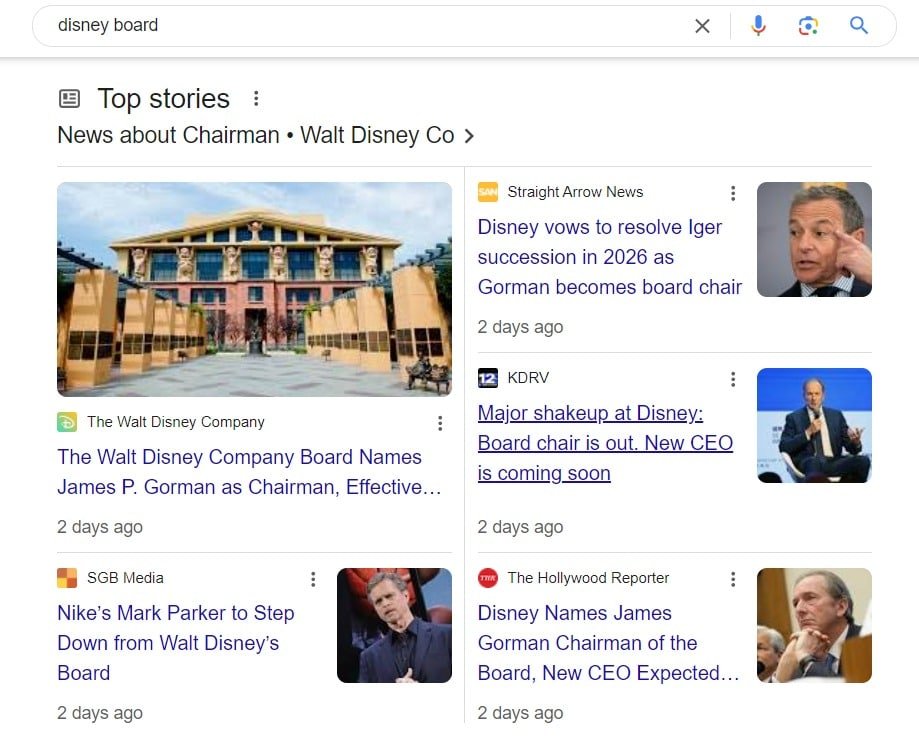Click the Top stories news icon
919x751 pixels.
(69, 98)
